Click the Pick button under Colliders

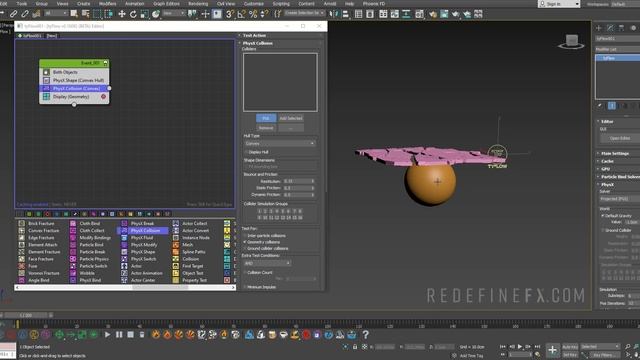tap(266, 118)
